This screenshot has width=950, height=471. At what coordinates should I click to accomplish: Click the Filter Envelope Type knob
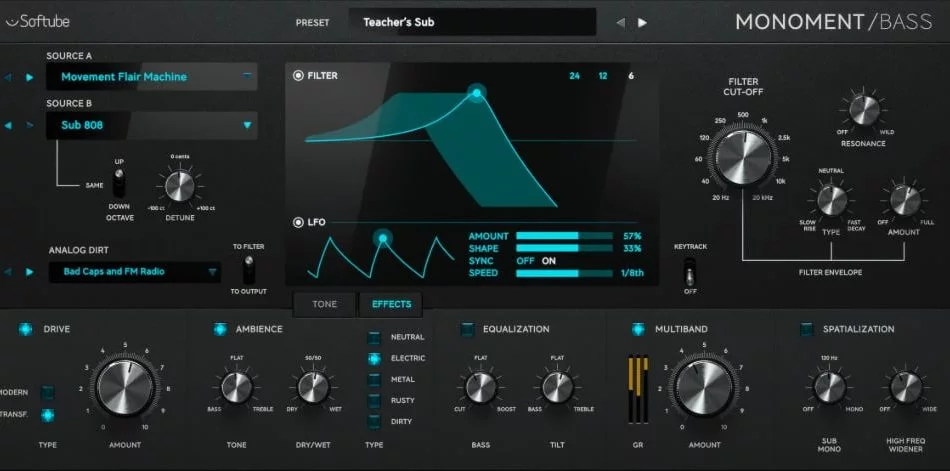pyautogui.click(x=831, y=200)
